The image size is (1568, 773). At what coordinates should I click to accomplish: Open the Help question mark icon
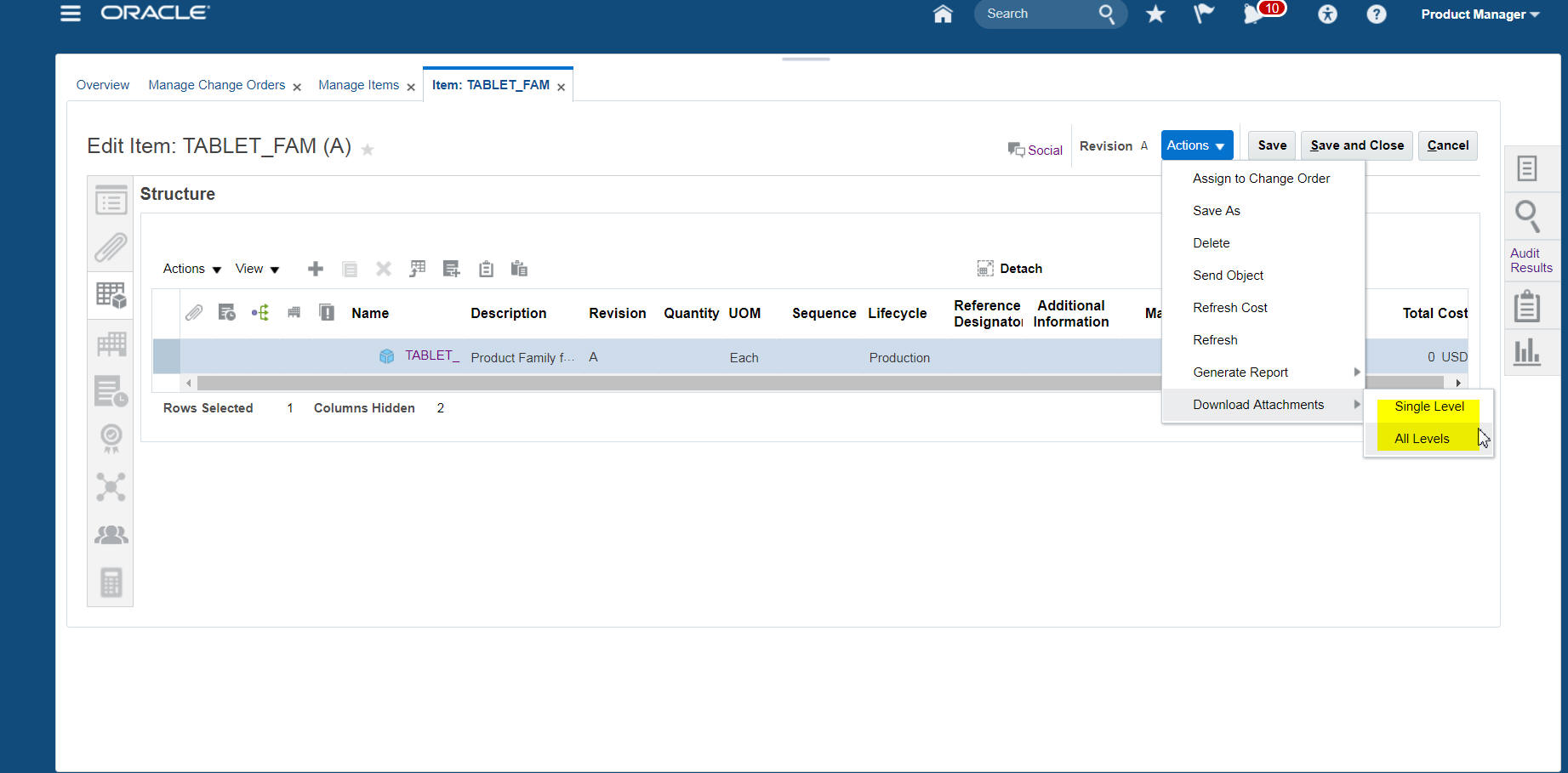[x=1376, y=14]
